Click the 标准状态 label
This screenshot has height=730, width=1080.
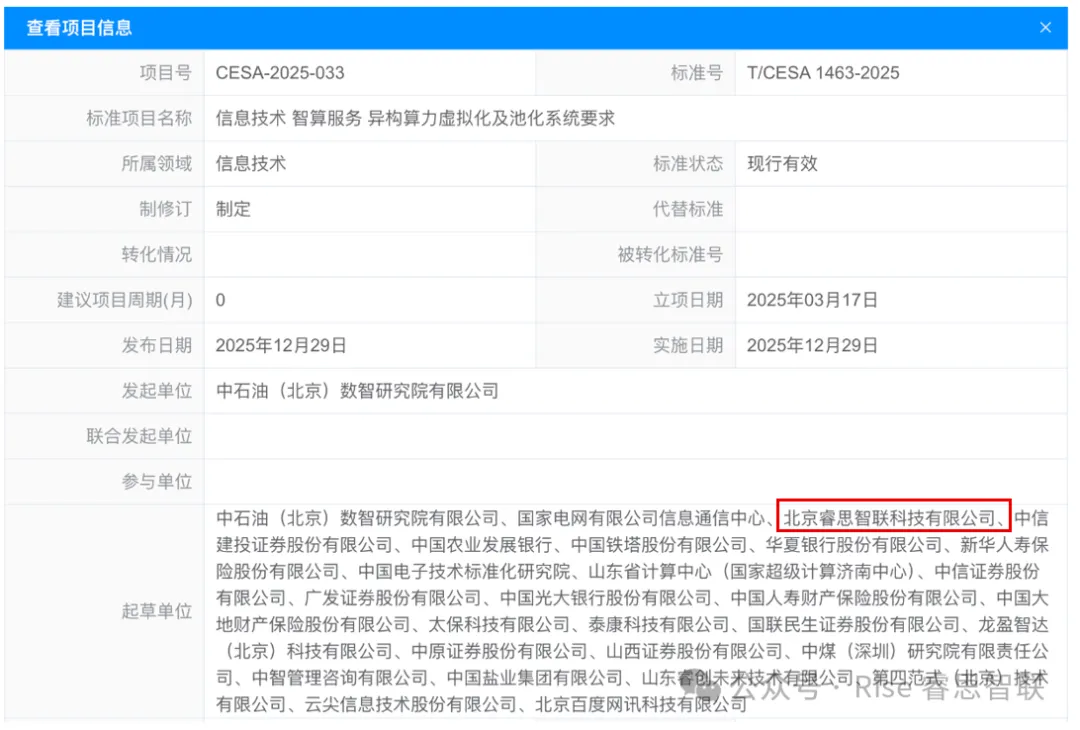pyautogui.click(x=688, y=164)
